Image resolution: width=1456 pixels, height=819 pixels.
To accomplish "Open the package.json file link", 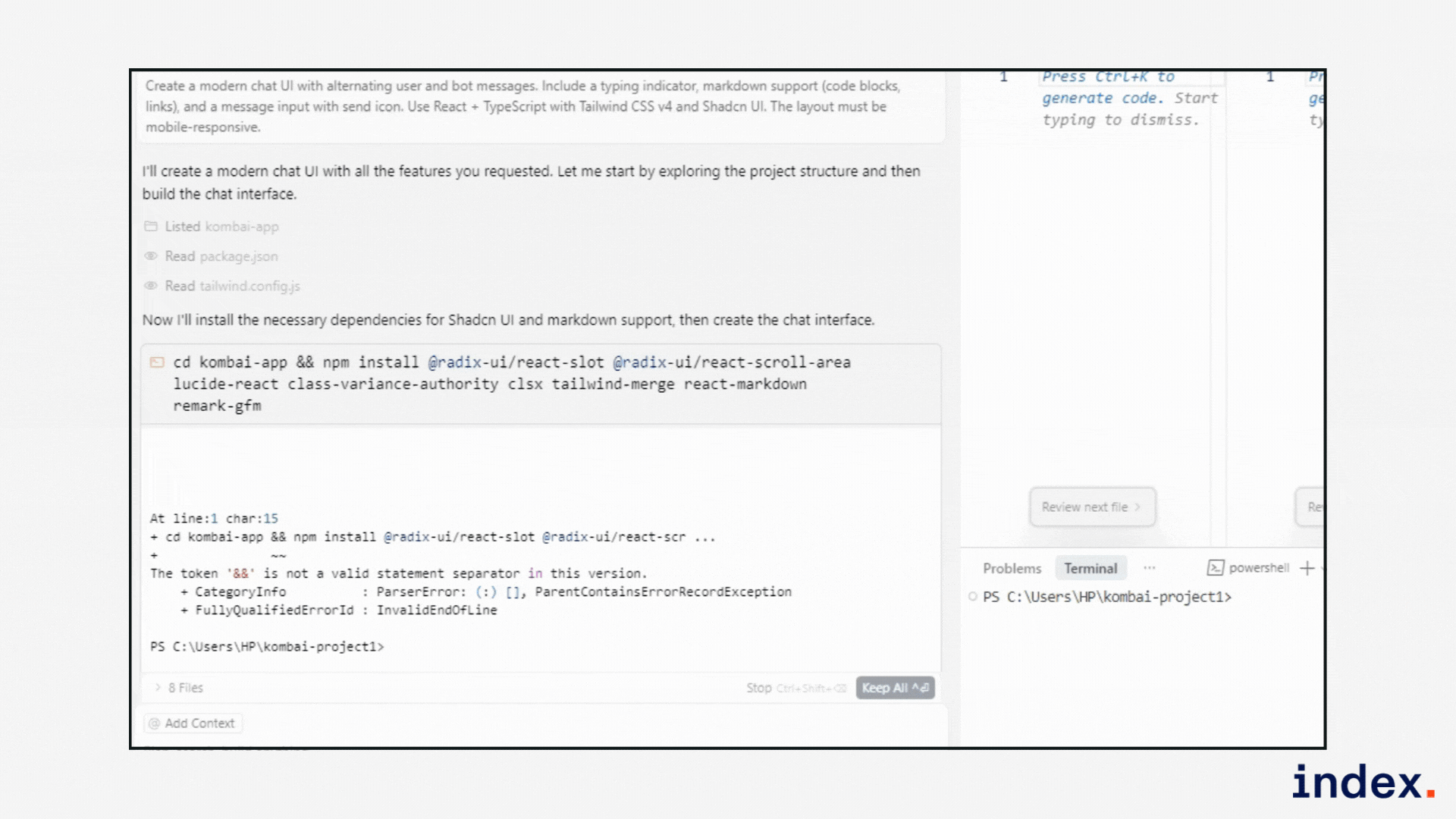I will tap(238, 256).
